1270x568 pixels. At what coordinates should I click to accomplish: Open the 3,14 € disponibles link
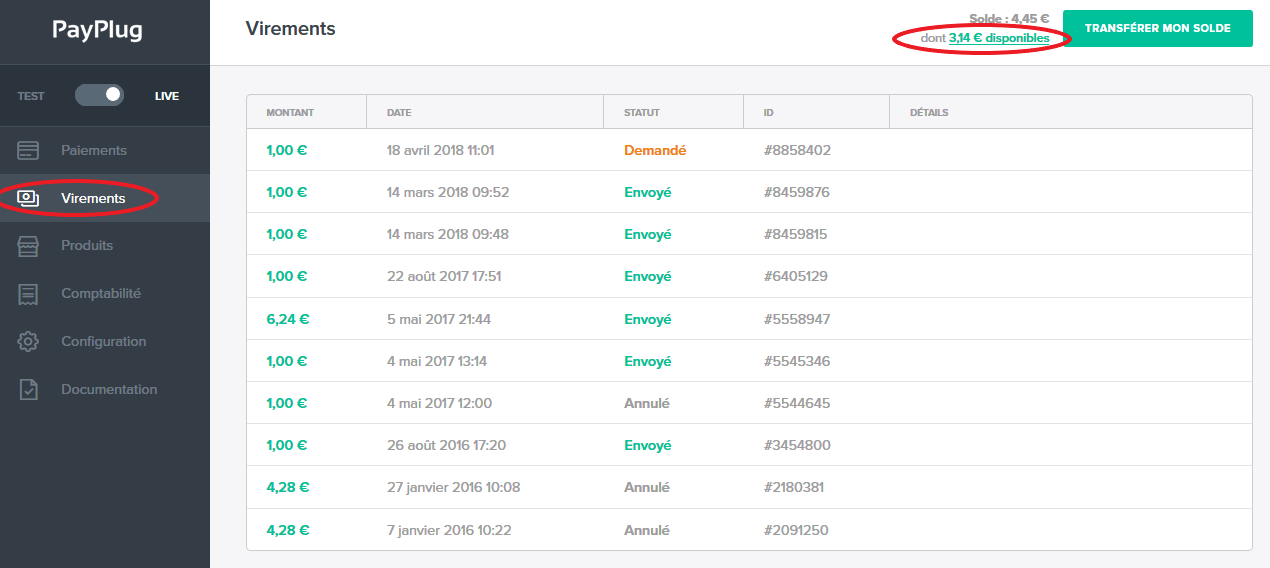point(998,38)
